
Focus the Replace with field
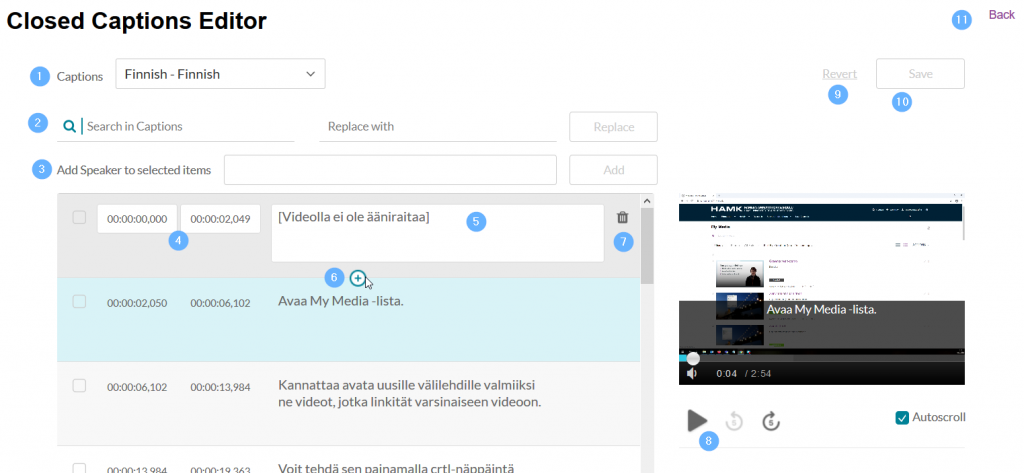click(x=438, y=126)
